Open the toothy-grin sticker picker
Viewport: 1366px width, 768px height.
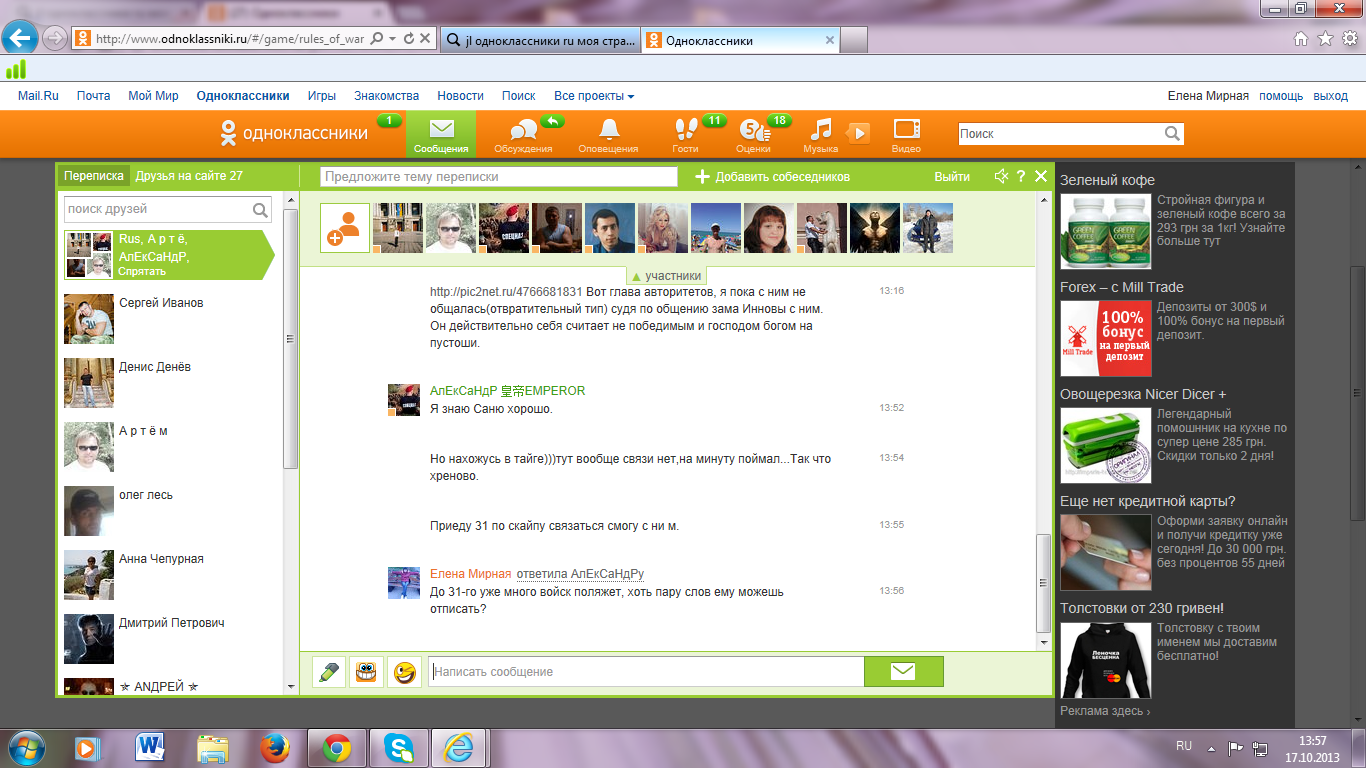click(366, 672)
